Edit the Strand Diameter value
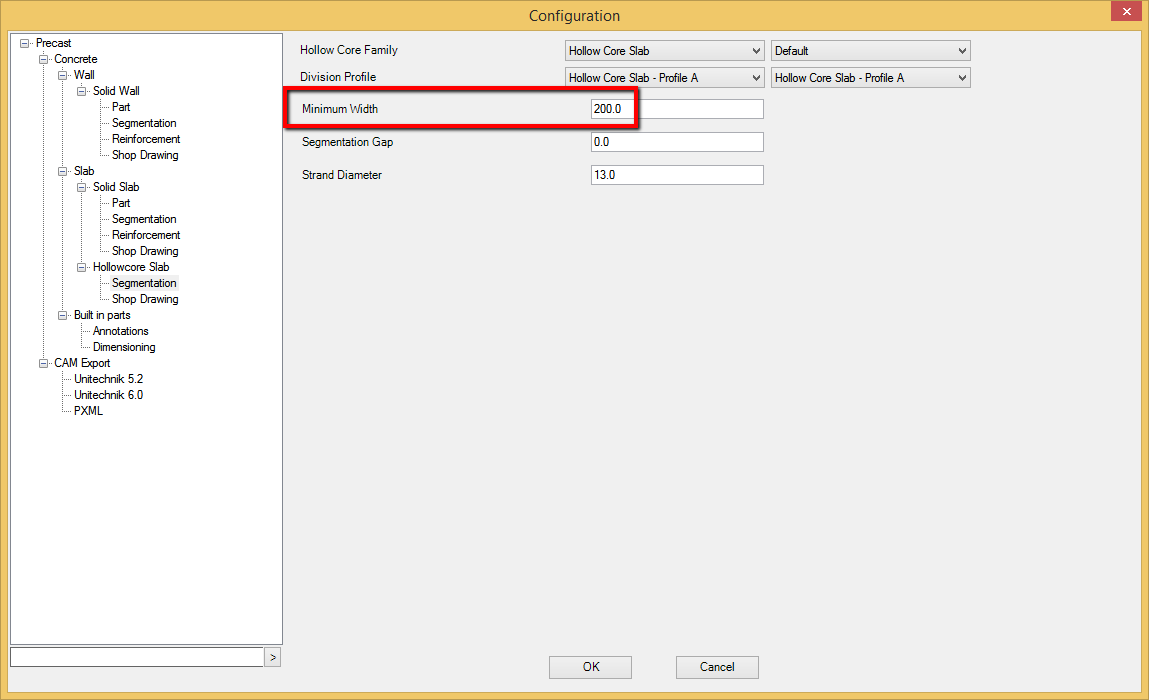This screenshot has width=1149, height=700. (x=677, y=174)
